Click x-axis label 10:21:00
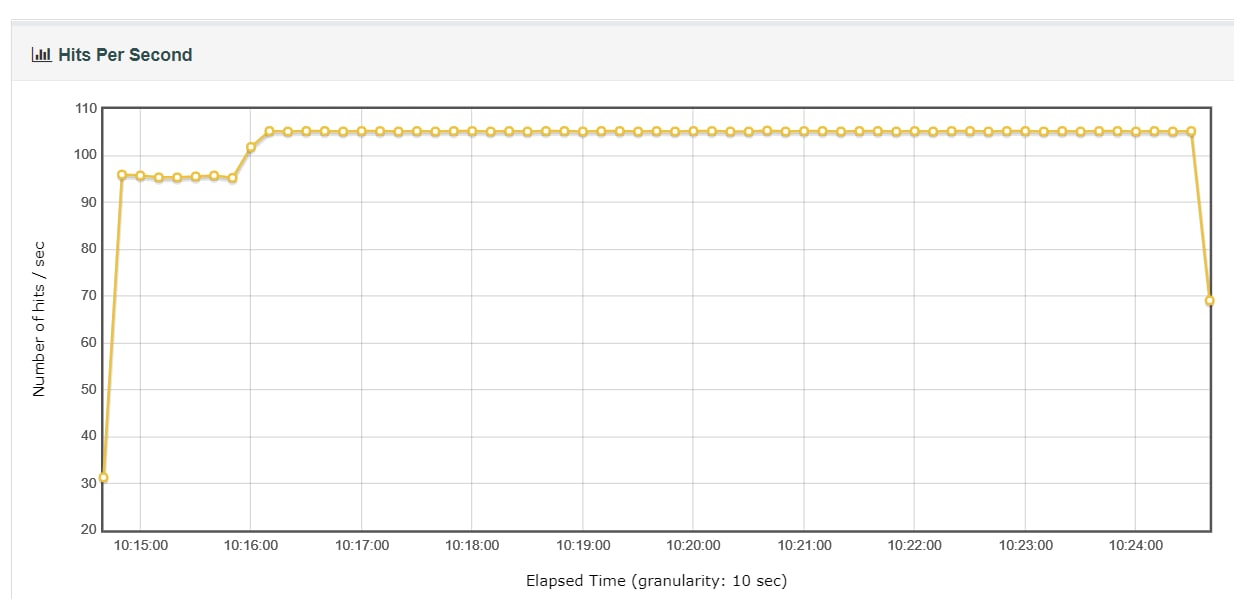The image size is (1234, 599). coord(804,546)
